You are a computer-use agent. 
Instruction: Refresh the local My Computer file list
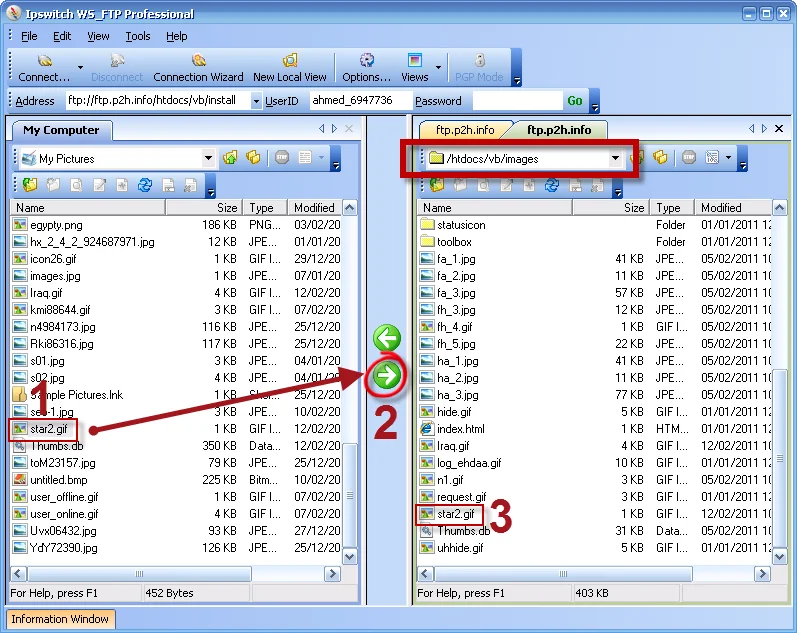[x=145, y=185]
